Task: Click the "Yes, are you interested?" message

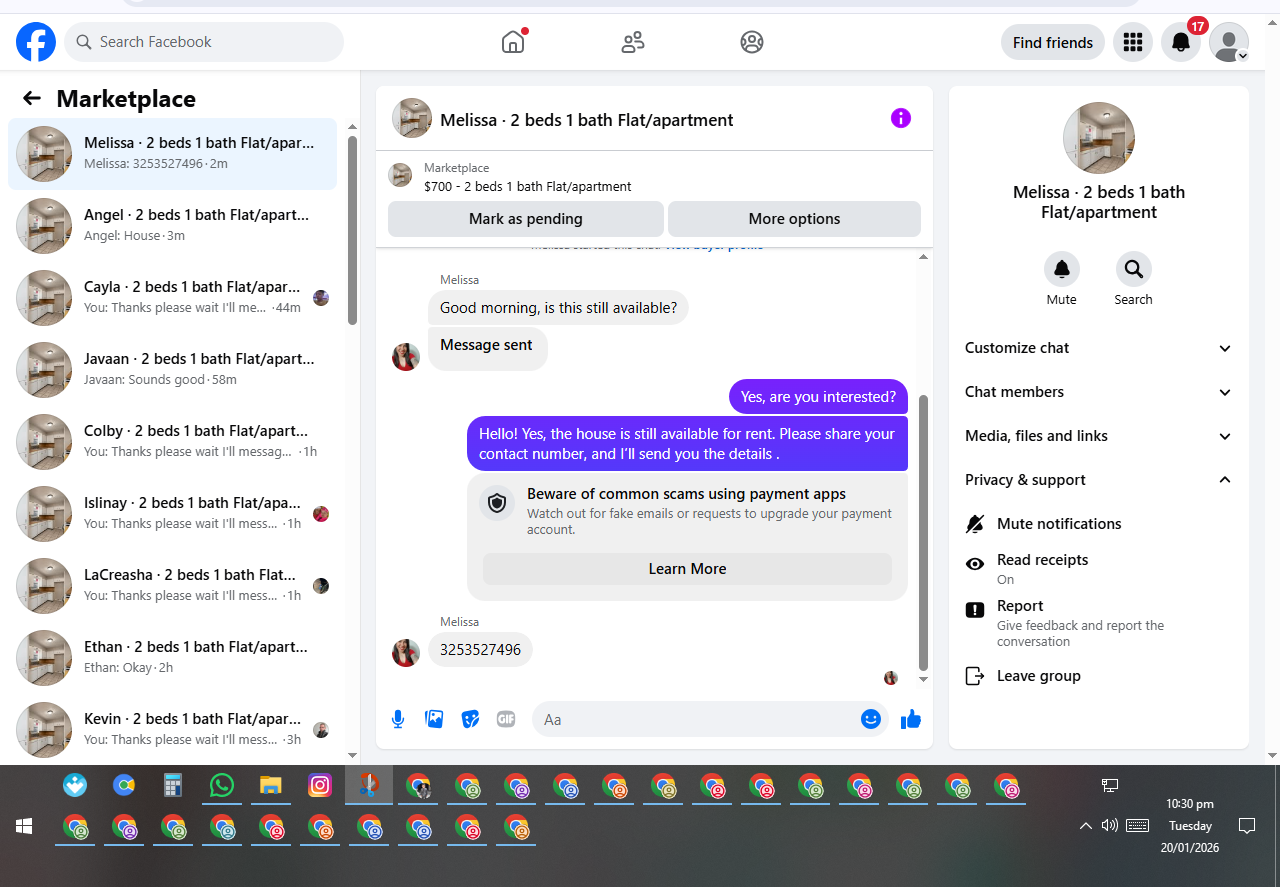Action: point(818,397)
